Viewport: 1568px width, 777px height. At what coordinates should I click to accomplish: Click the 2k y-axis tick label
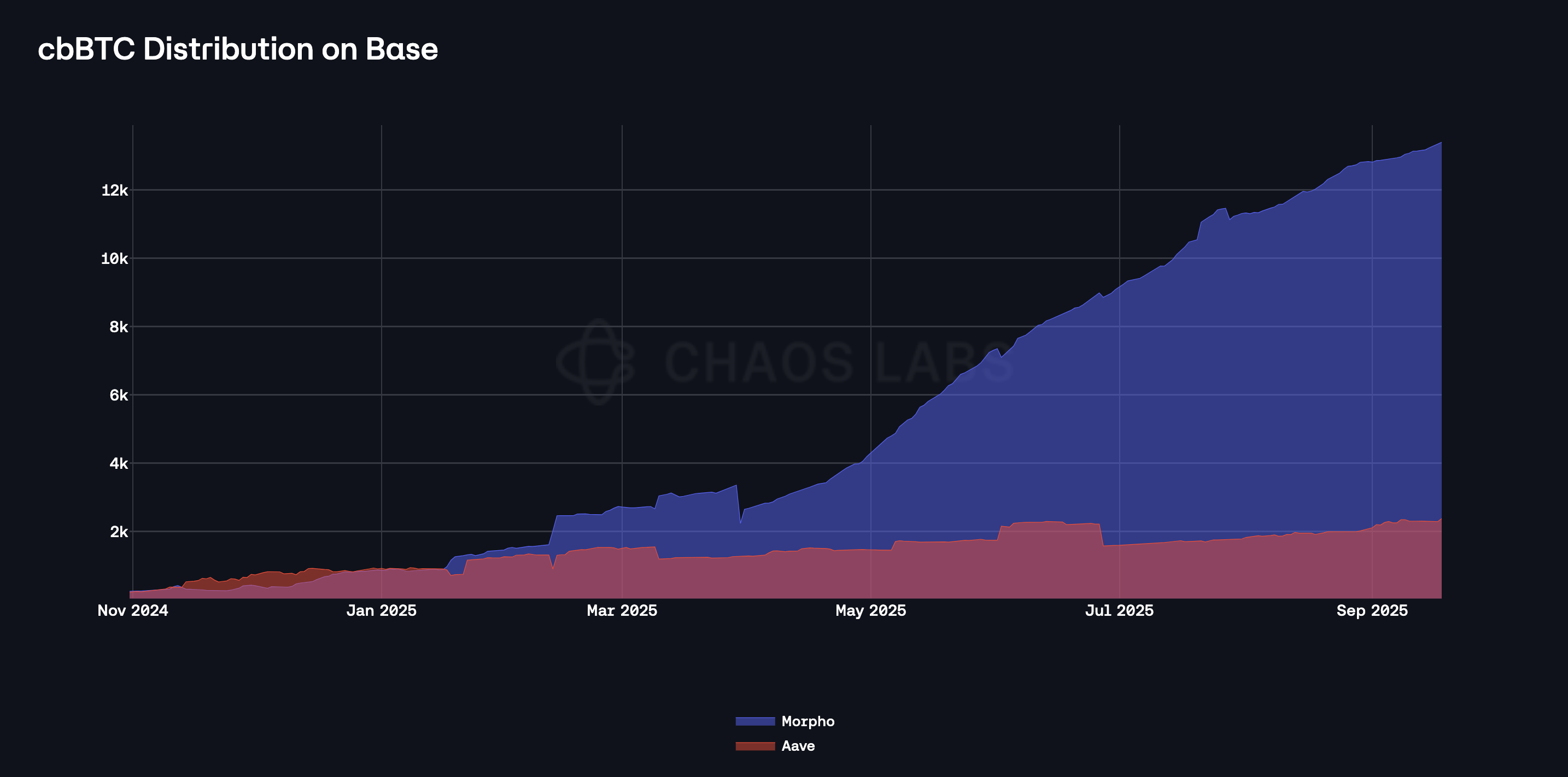click(x=119, y=532)
